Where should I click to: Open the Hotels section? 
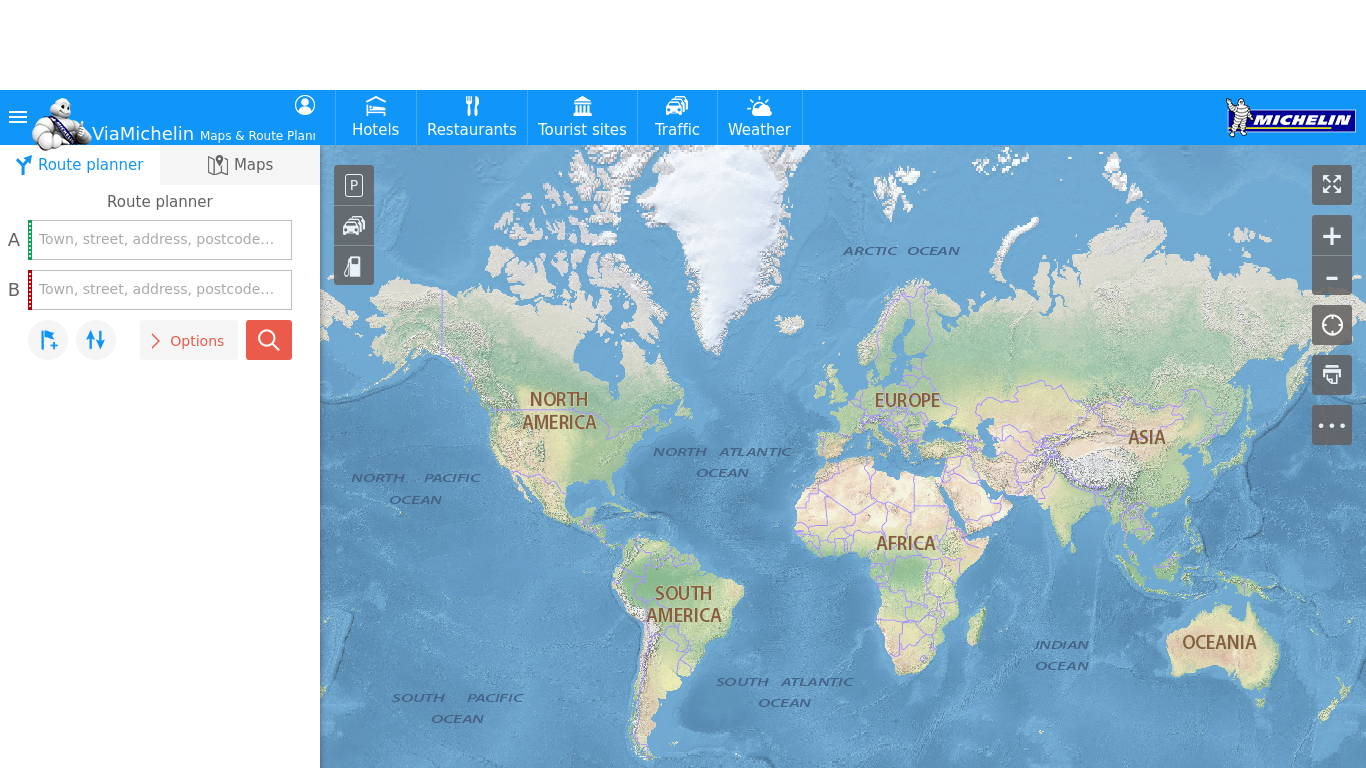point(375,118)
